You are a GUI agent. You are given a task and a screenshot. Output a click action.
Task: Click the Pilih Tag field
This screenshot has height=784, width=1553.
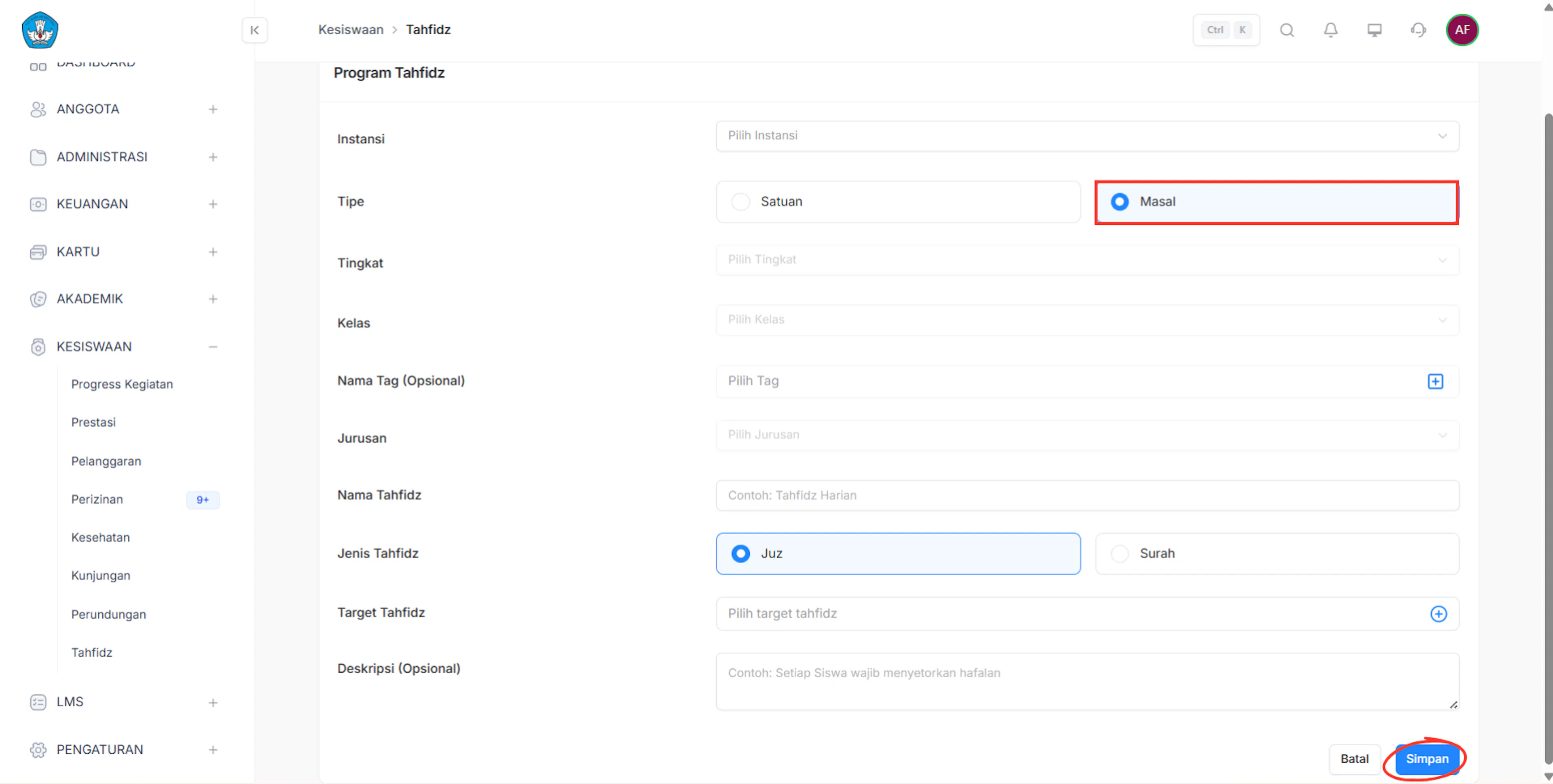[1087, 381]
